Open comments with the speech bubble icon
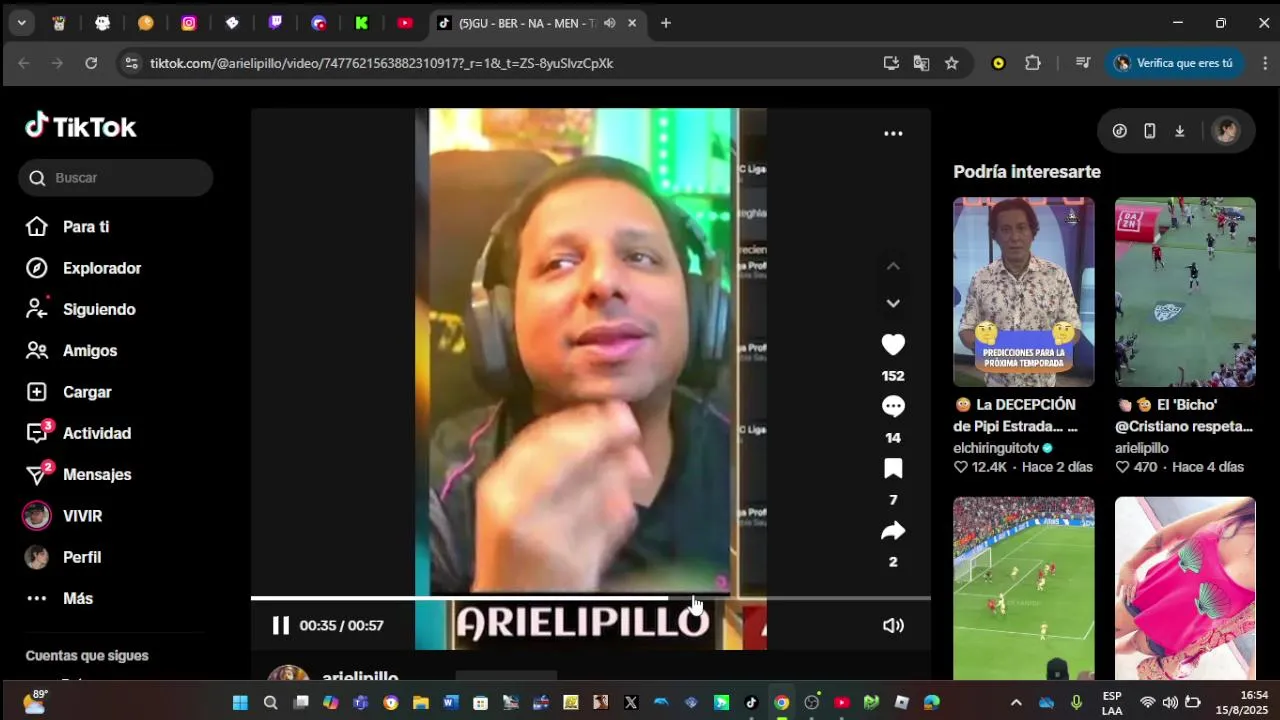 893,406
